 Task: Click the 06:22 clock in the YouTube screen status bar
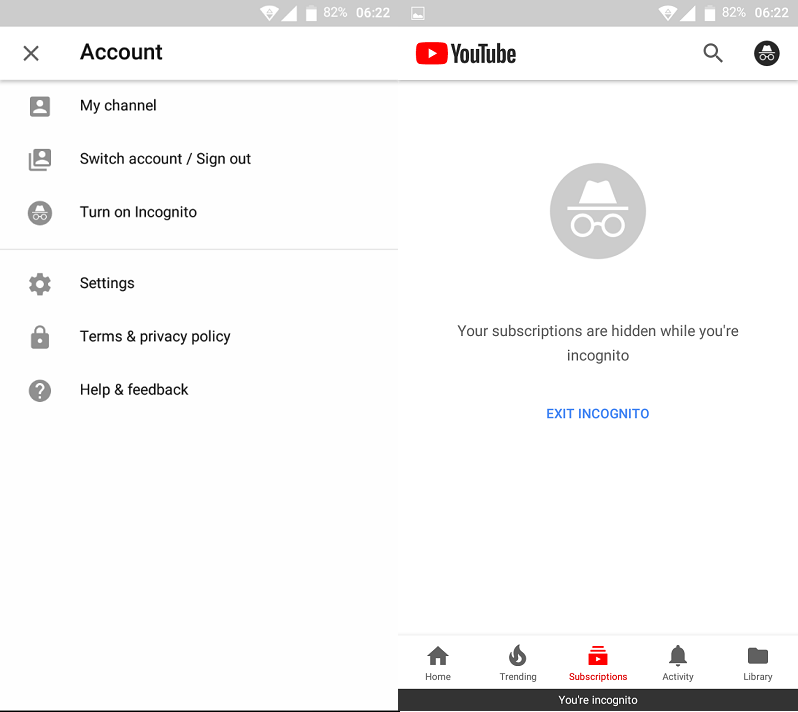coord(771,13)
